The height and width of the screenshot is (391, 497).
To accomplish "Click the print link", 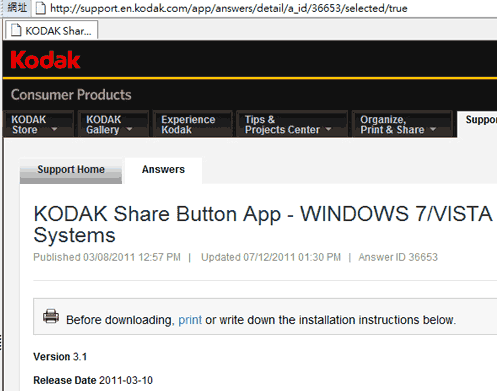I will [x=190, y=320].
